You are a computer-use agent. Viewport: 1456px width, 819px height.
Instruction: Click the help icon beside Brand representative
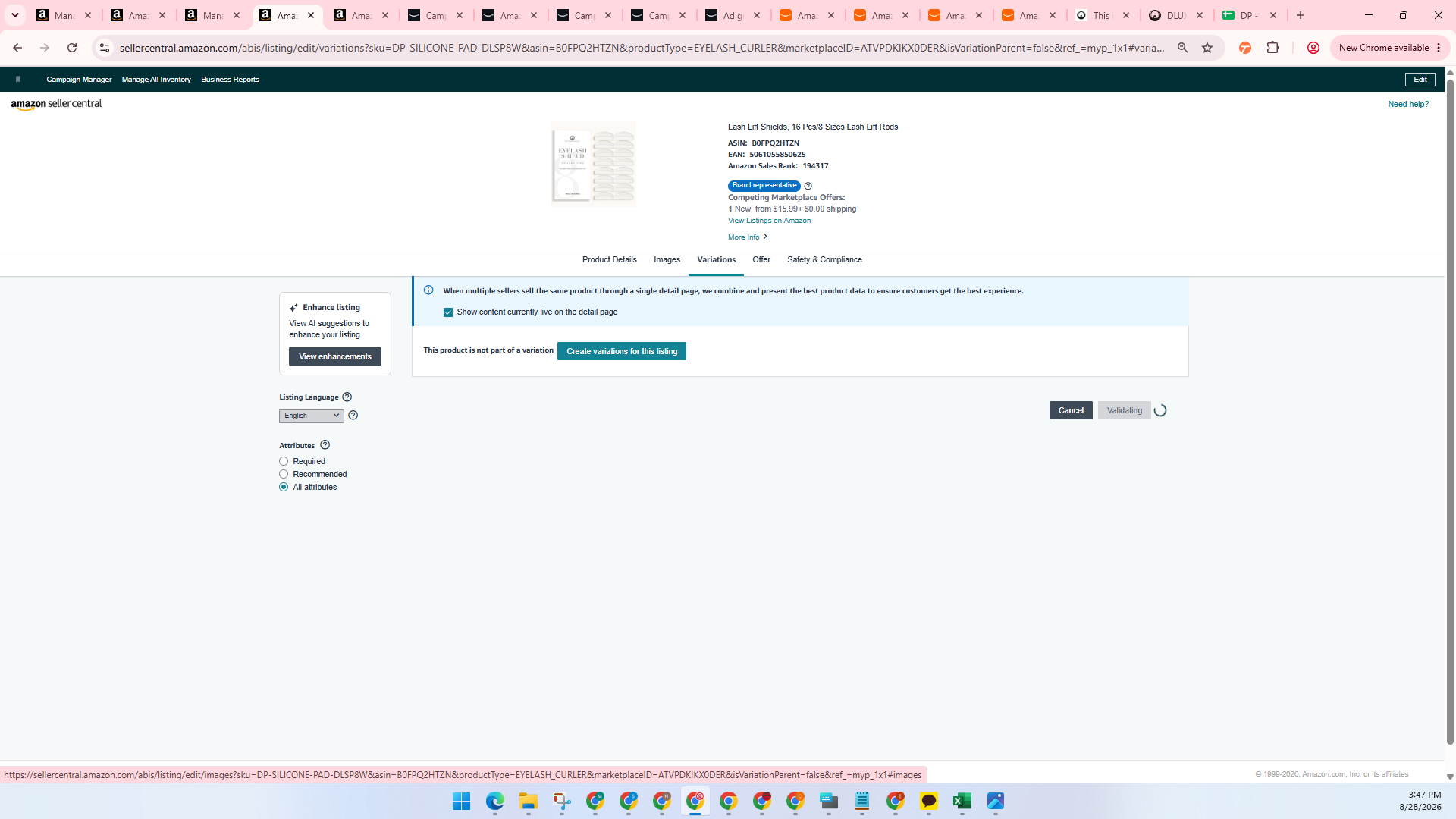[808, 186]
